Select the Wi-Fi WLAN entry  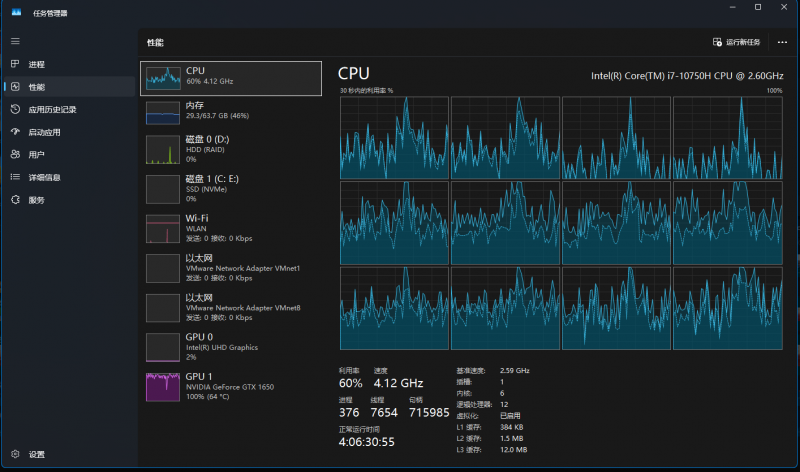pyautogui.click(x=232, y=227)
